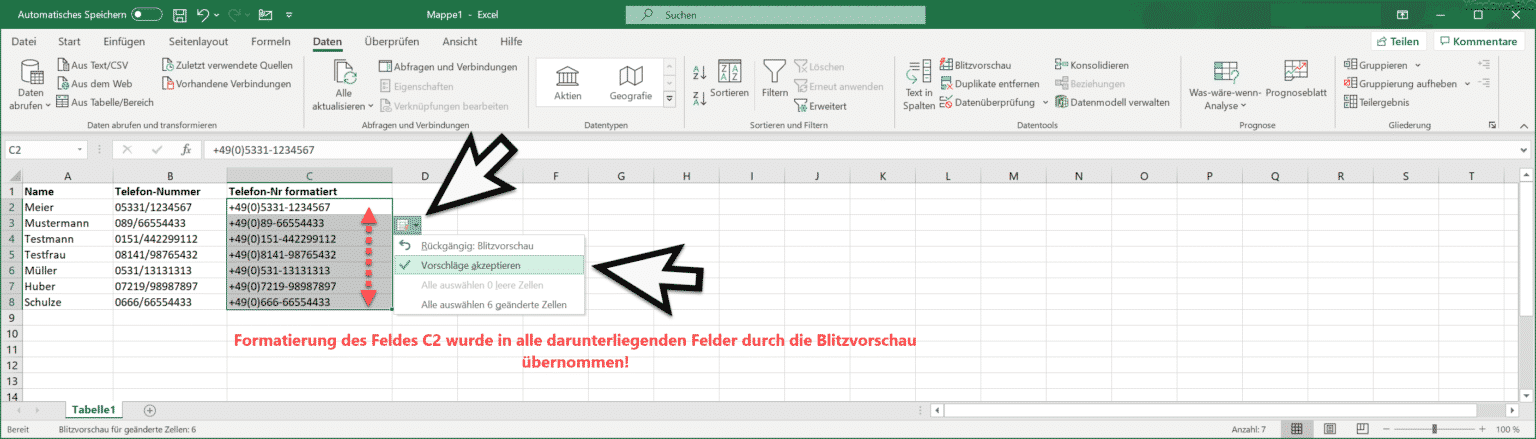This screenshot has height=439, width=1536.
Task: Click Duplikate entfernen icon
Action: coord(947,84)
